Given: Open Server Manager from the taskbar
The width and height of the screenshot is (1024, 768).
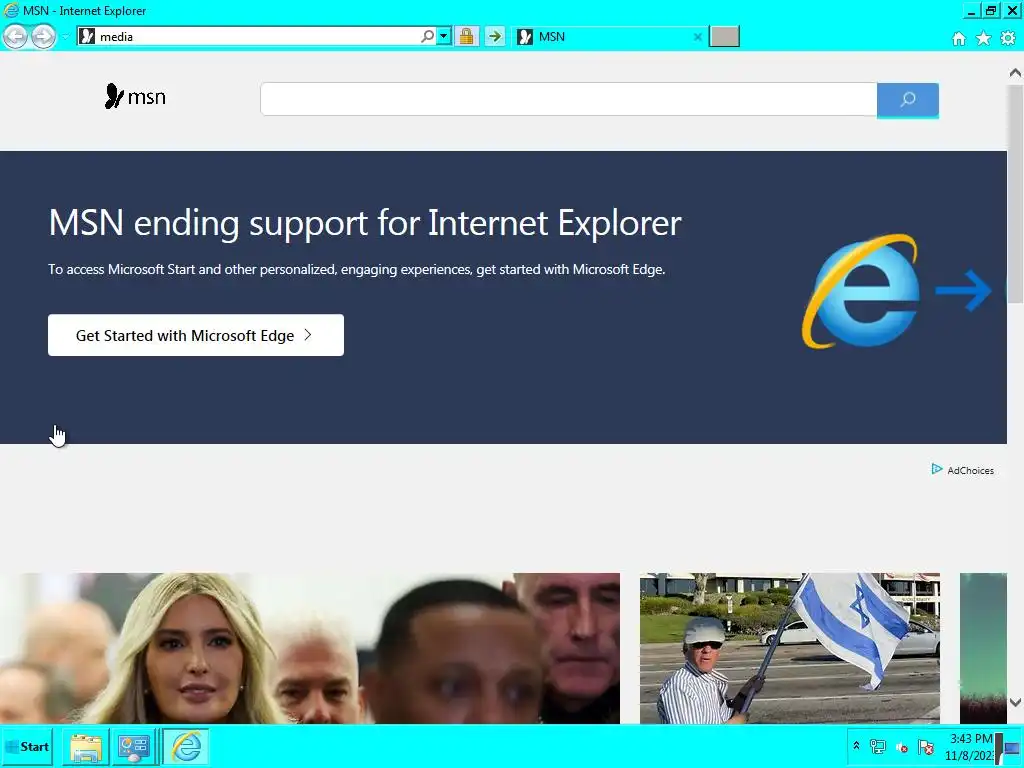Looking at the screenshot, I should (134, 747).
